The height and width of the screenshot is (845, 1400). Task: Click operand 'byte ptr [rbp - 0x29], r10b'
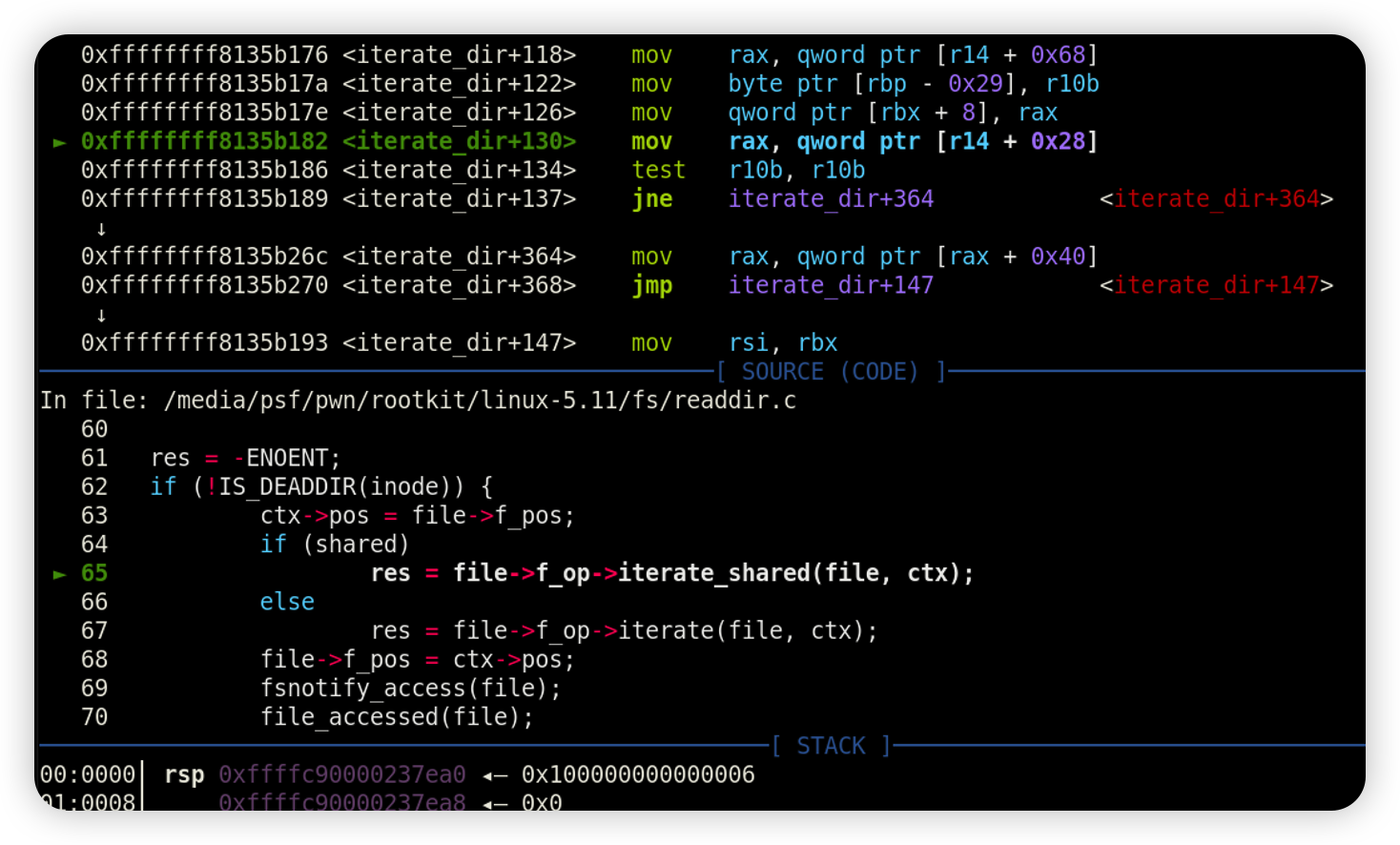coord(914,84)
